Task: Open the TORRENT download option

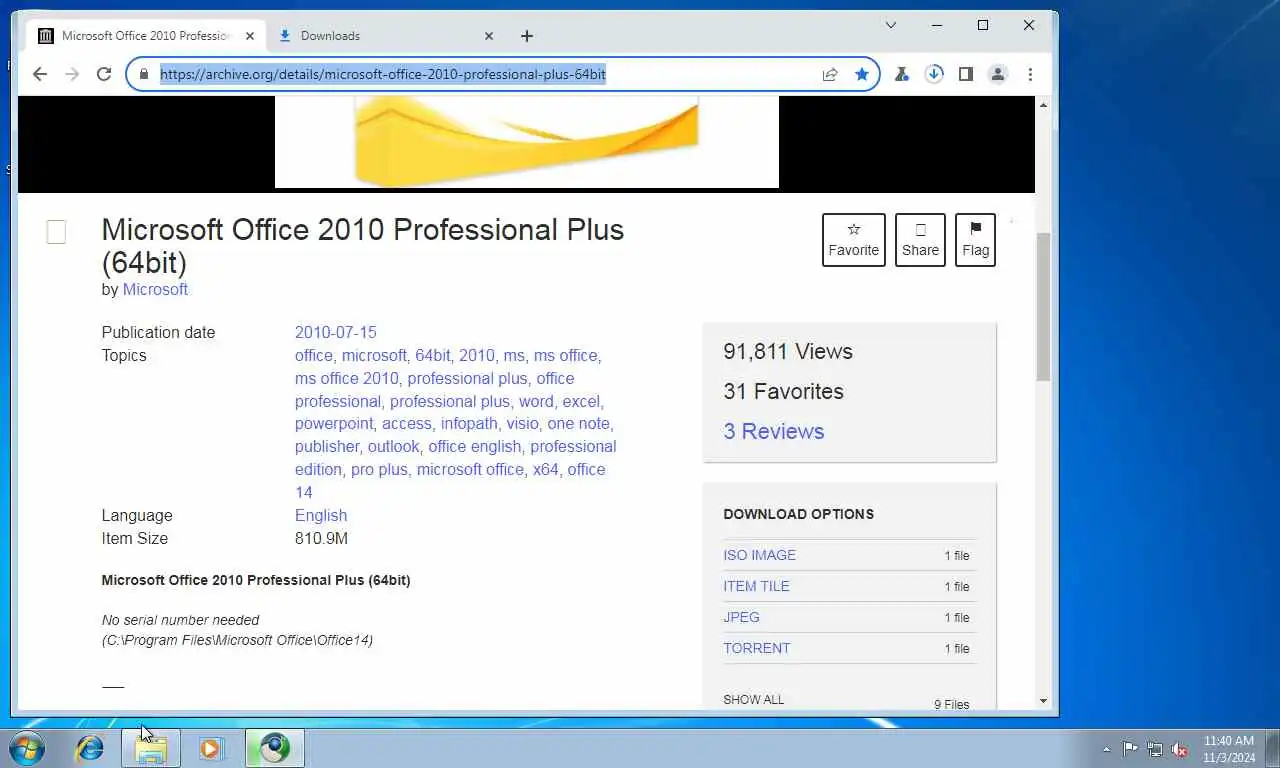Action: click(757, 648)
